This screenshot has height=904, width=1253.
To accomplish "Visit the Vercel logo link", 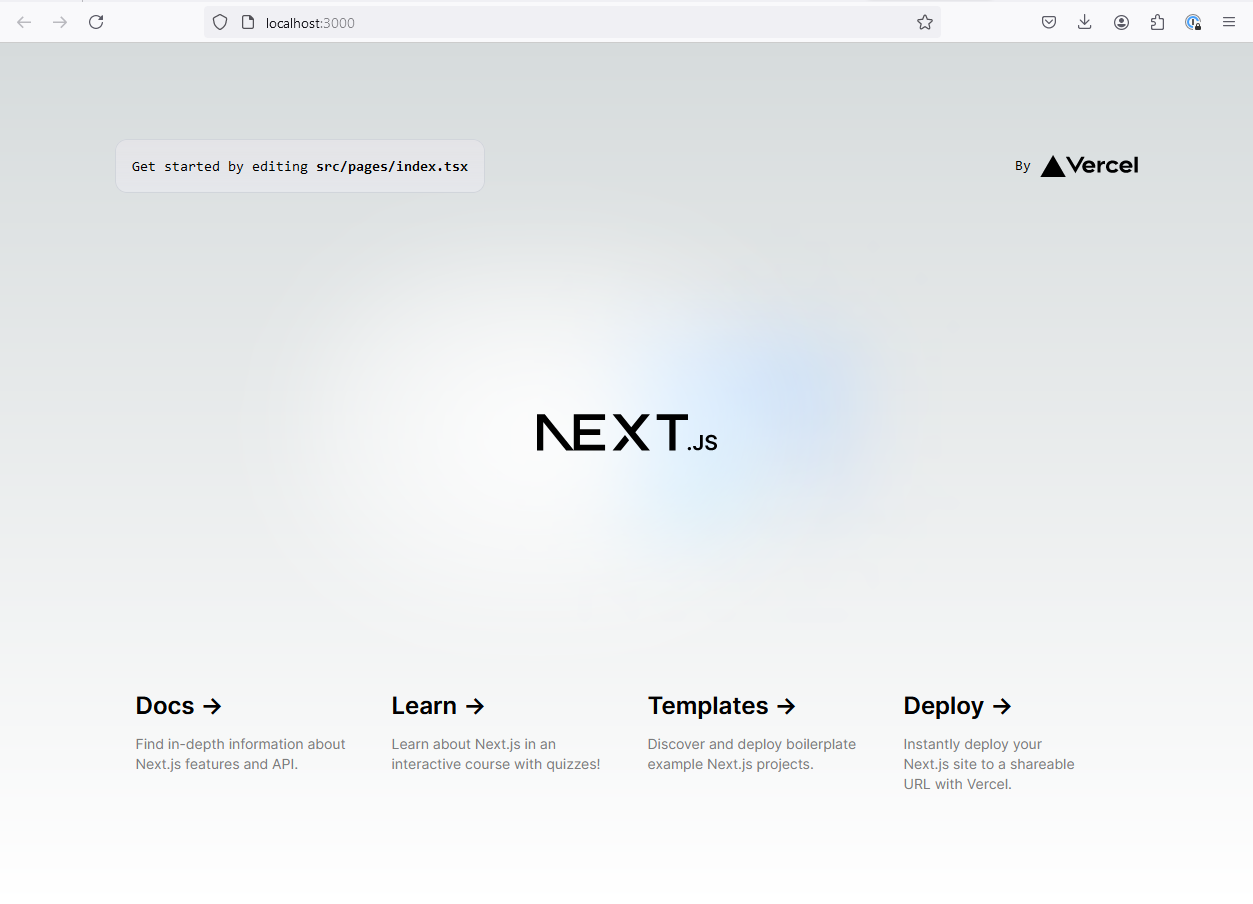I will [x=1088, y=166].
